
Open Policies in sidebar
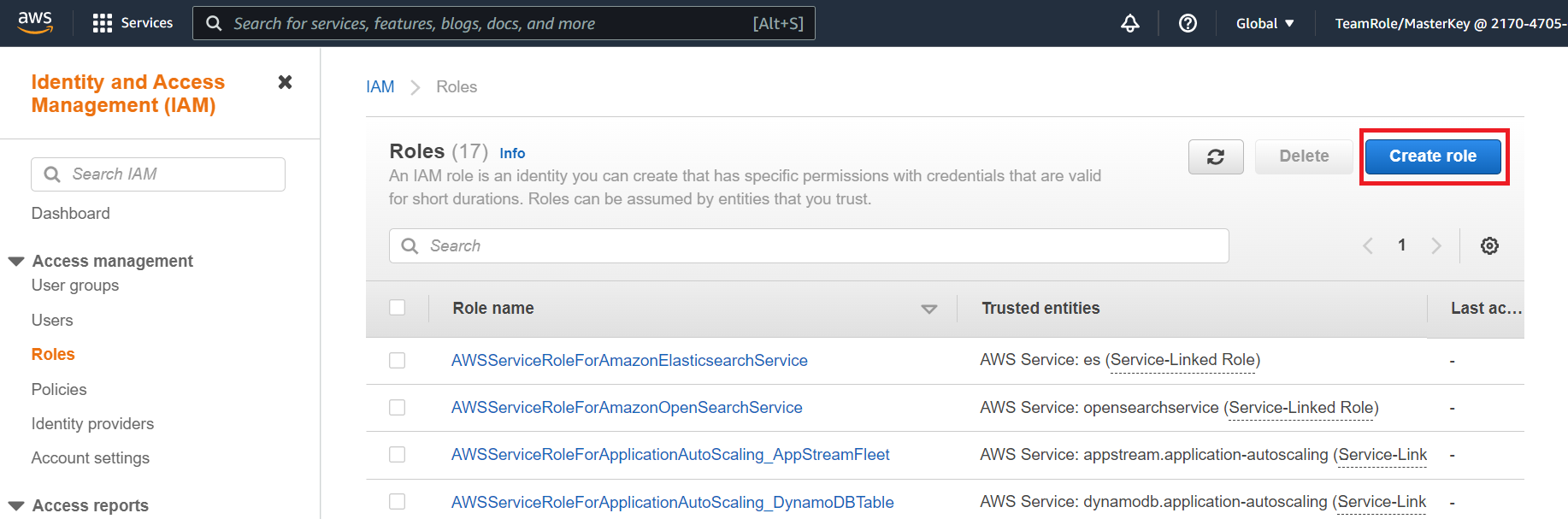point(59,389)
